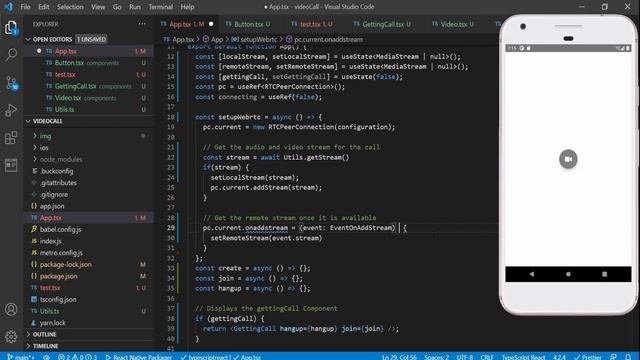The image size is (640, 360).
Task: Open the Run menu
Action: click(135, 7)
